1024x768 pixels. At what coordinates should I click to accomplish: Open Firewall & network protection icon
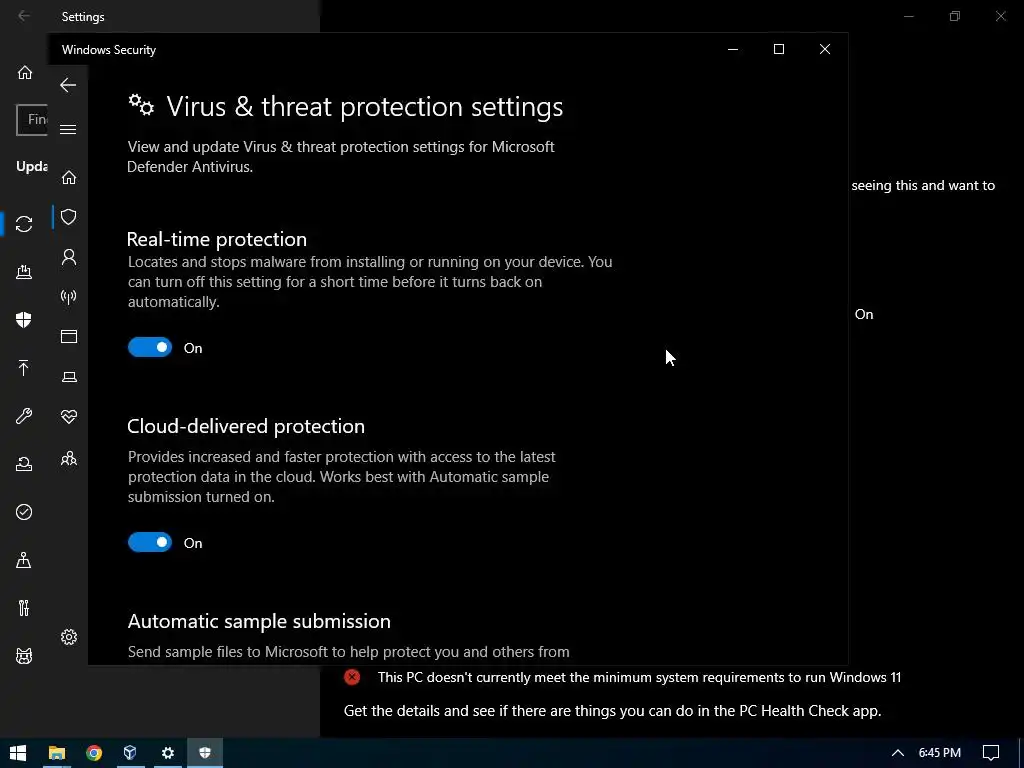click(69, 297)
